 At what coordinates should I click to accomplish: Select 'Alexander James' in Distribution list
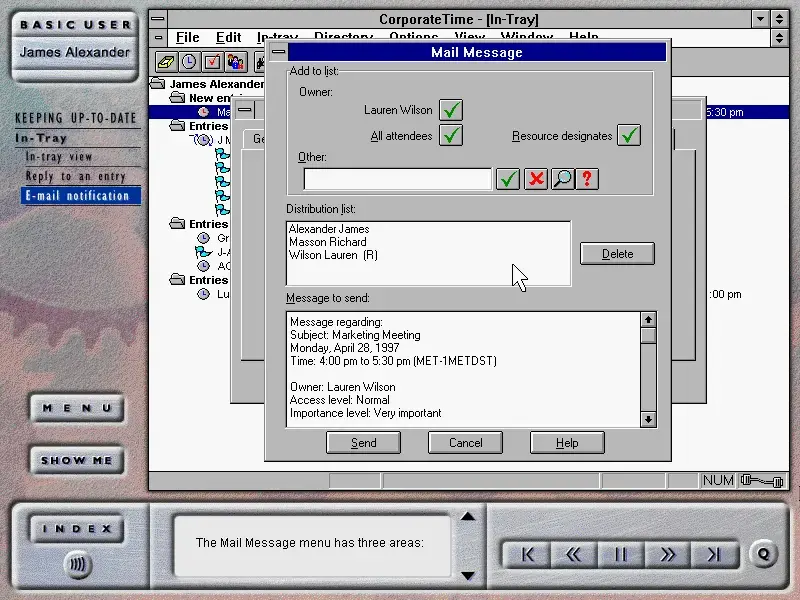click(329, 229)
